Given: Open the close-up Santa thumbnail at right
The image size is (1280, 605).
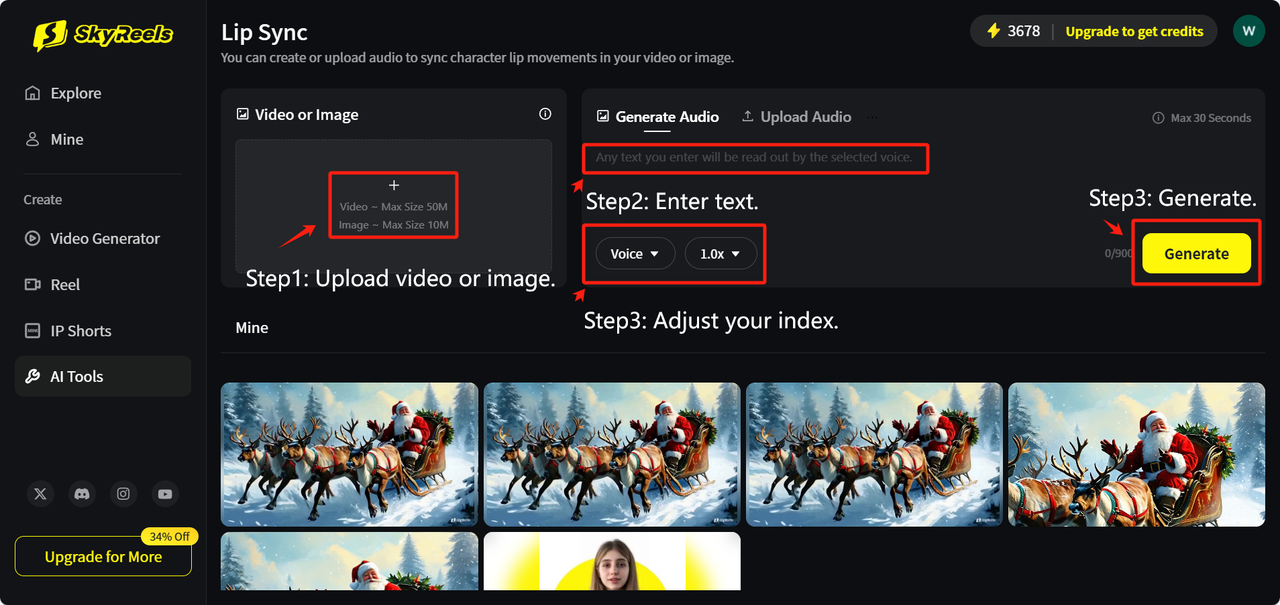Looking at the screenshot, I should tap(1137, 454).
